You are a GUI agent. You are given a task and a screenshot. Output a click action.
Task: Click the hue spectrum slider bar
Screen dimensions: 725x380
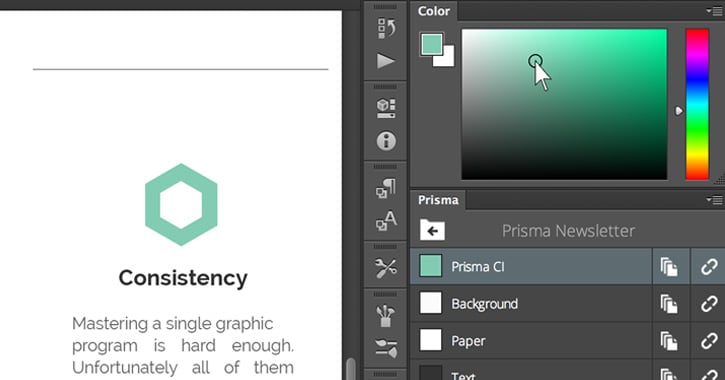pyautogui.click(x=697, y=104)
